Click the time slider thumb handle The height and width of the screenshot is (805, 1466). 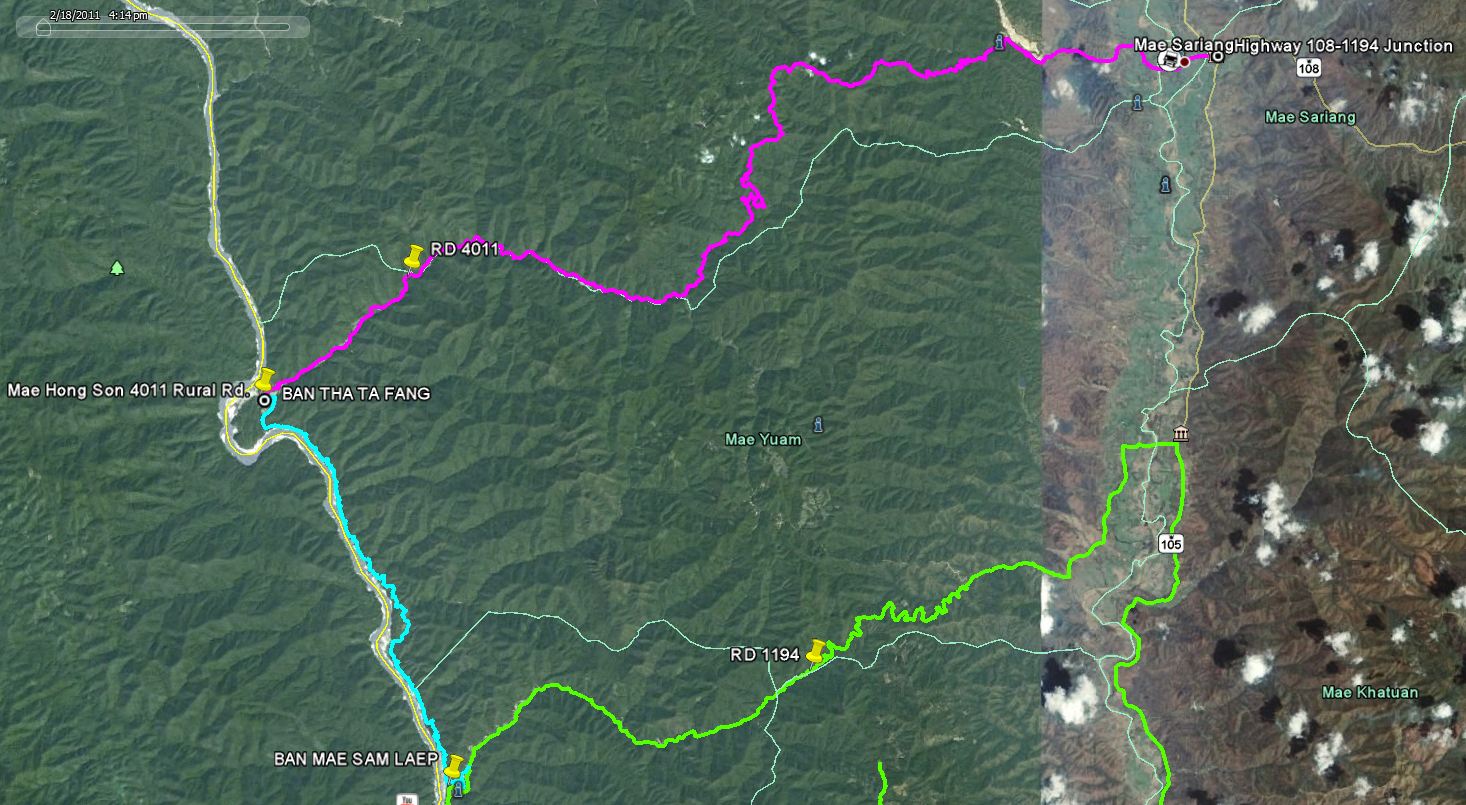[x=43, y=28]
